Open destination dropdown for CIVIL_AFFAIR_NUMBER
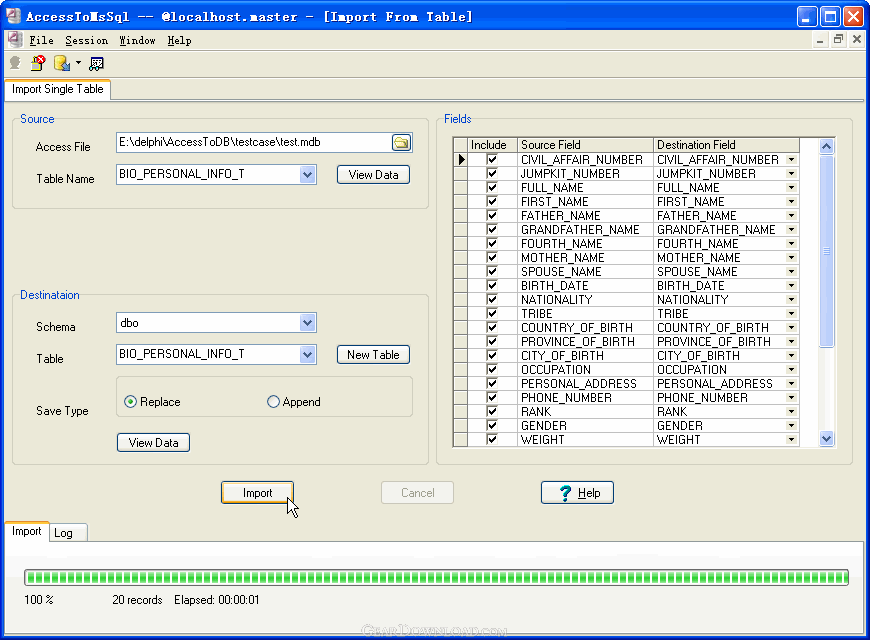The image size is (870, 640). tap(792, 160)
